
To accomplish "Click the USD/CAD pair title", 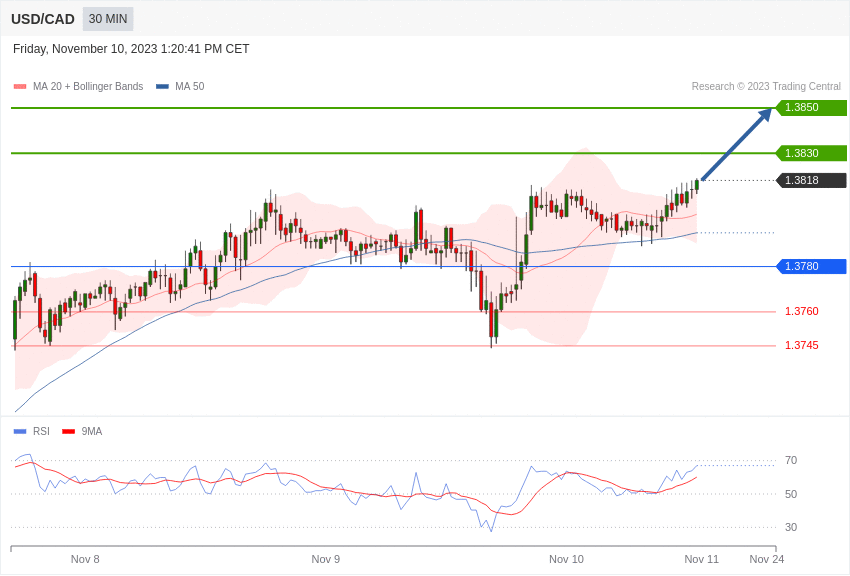I will (x=43, y=19).
